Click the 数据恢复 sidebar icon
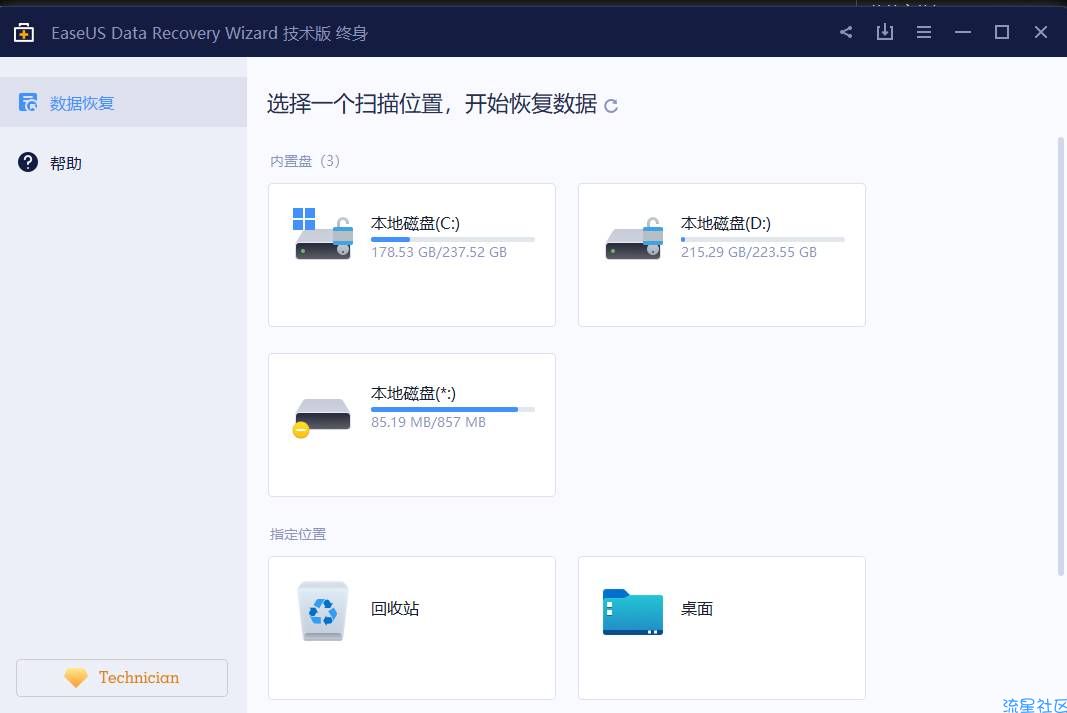This screenshot has width=1067, height=713. pyautogui.click(x=28, y=102)
